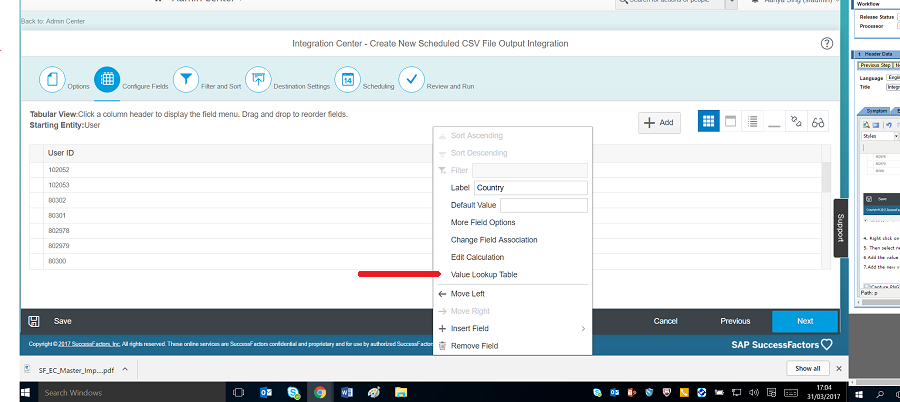The height and width of the screenshot is (402, 900).
Task: Open More Field Options menu entry
Action: [x=483, y=223]
